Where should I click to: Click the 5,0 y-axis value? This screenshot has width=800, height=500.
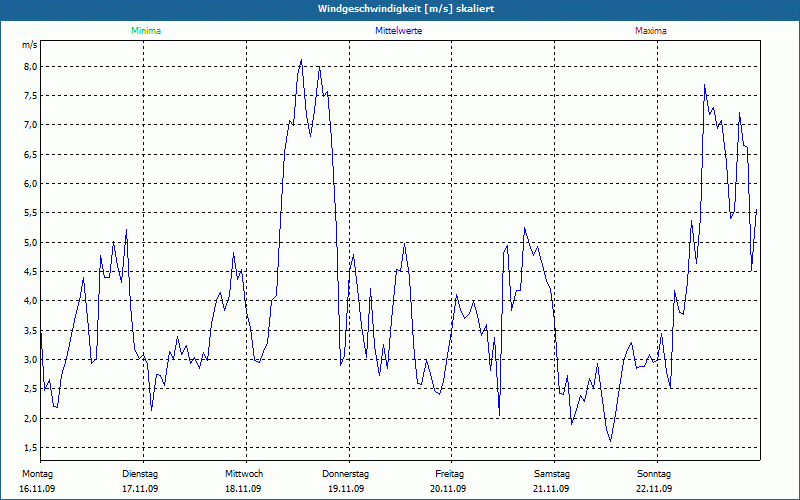[x=30, y=242]
